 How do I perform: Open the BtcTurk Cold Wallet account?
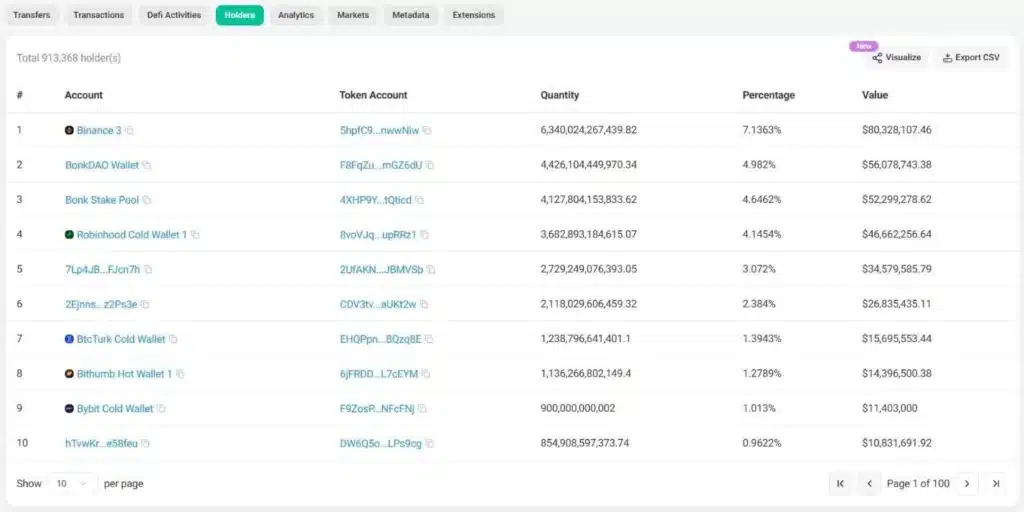click(x=121, y=339)
